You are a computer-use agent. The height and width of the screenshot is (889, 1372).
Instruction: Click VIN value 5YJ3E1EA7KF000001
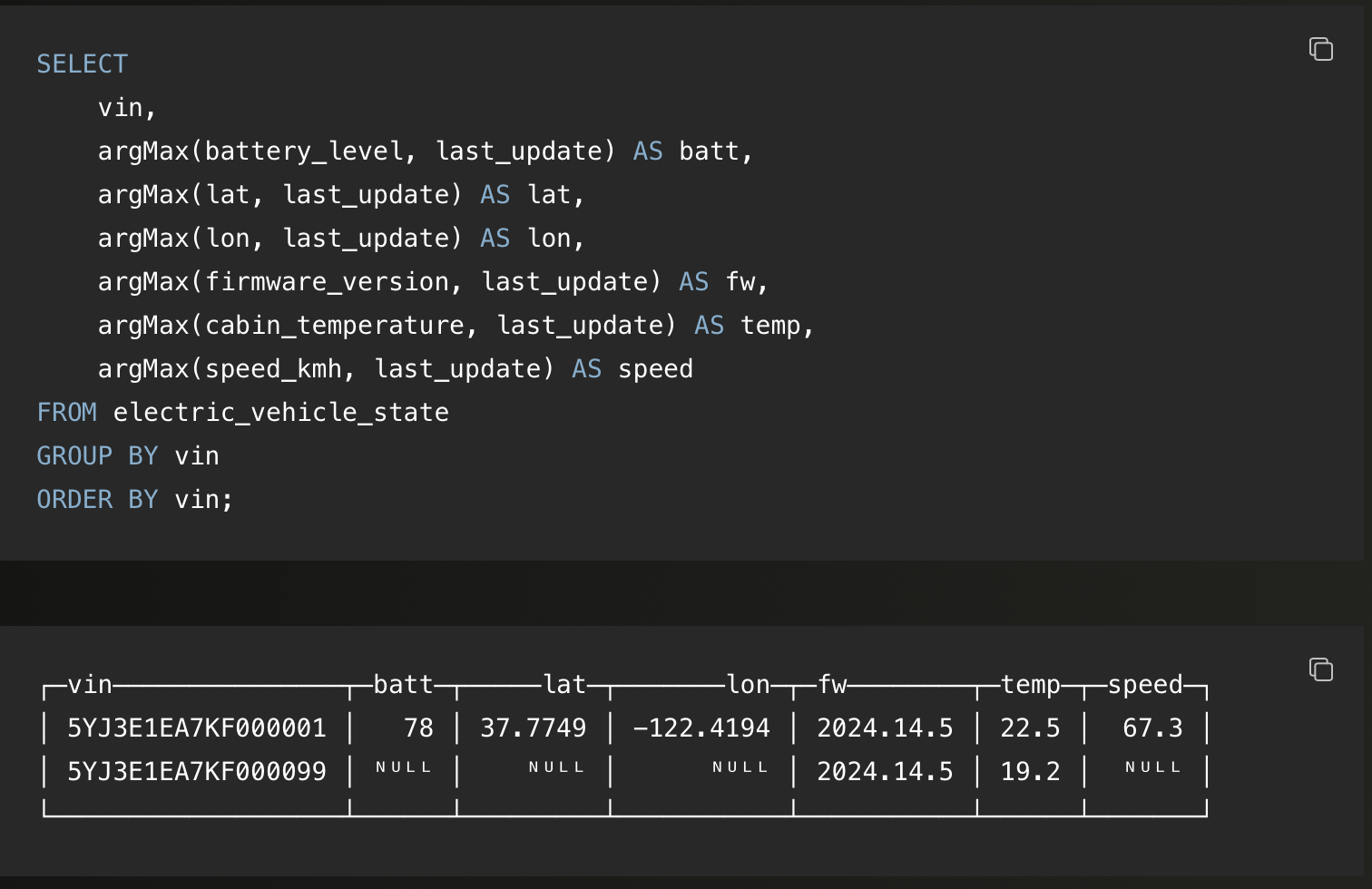[x=197, y=728]
